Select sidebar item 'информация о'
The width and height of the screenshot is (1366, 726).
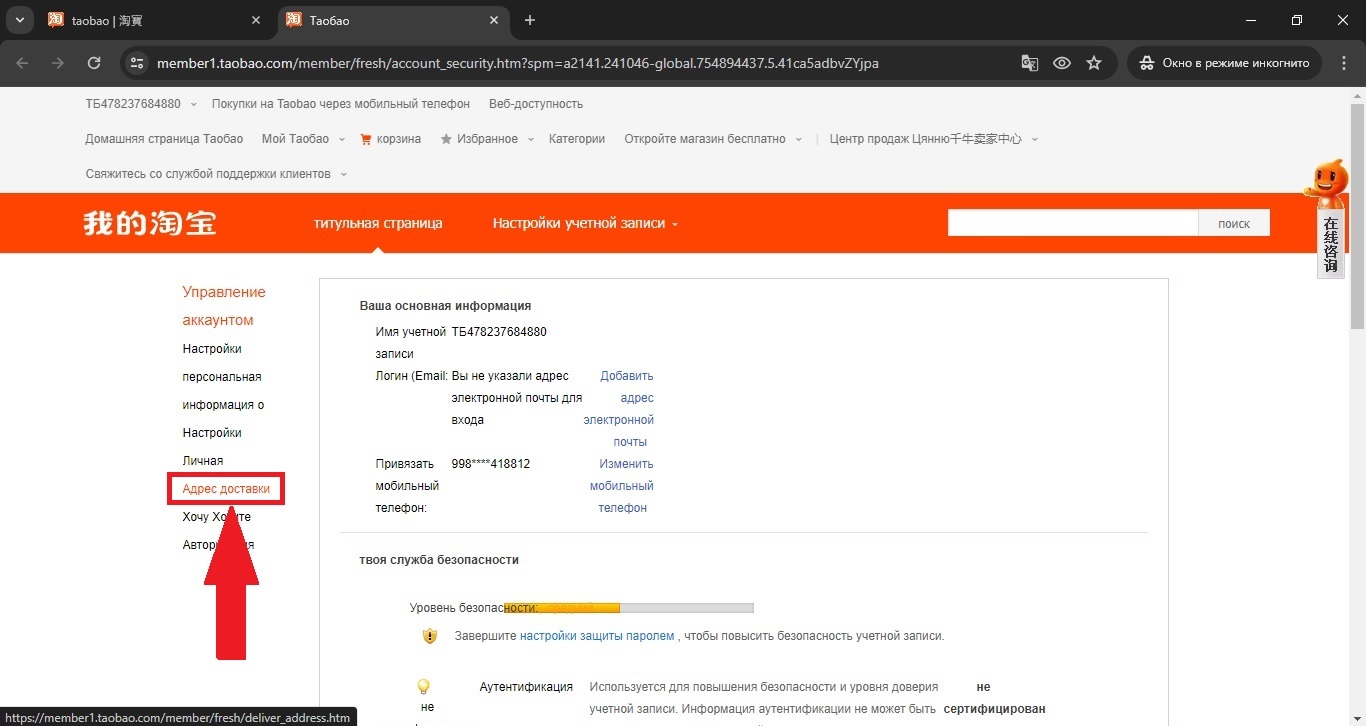pyautogui.click(x=223, y=405)
